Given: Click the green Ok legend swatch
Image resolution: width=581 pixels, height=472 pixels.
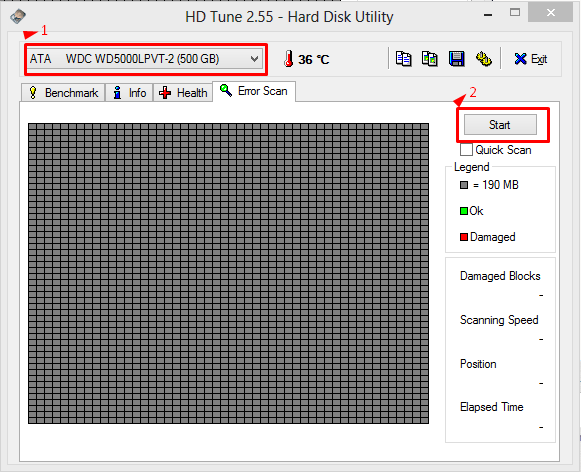Looking at the screenshot, I should 464,211.
